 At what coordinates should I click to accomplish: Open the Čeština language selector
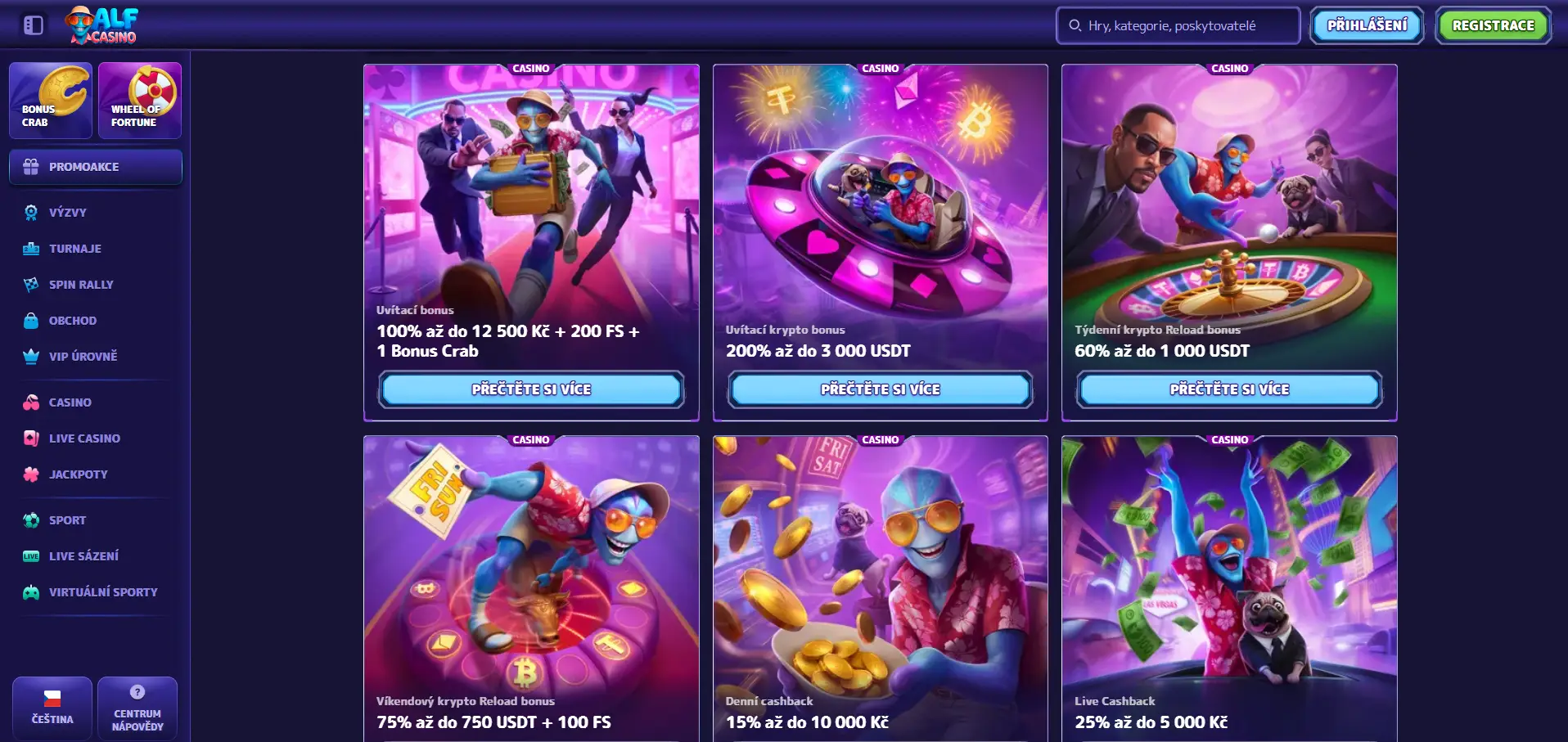[x=52, y=708]
